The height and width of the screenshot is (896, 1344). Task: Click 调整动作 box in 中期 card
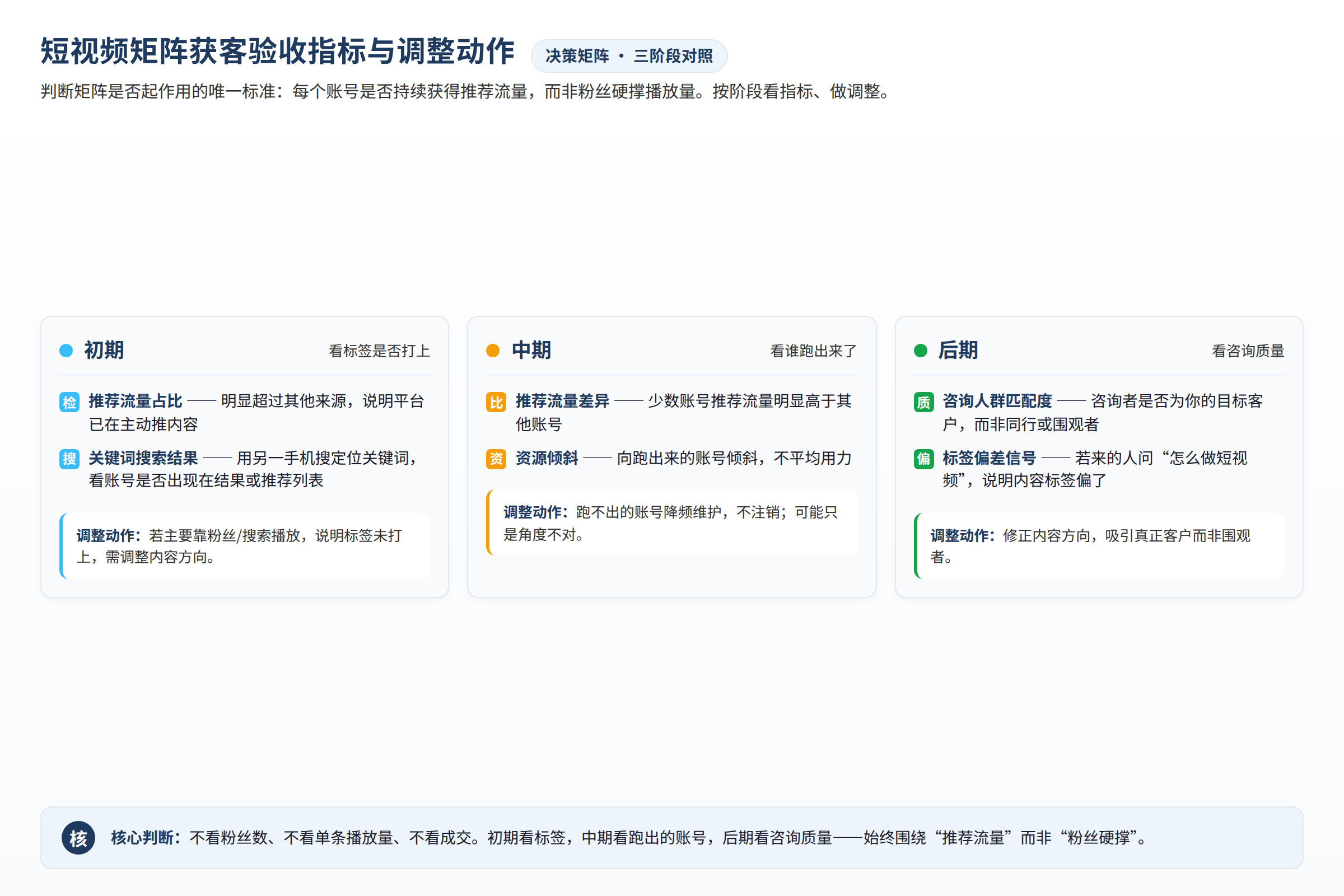672,522
